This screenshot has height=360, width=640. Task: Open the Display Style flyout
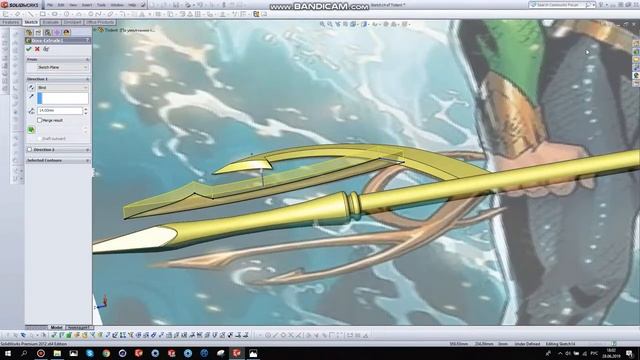click(364, 24)
